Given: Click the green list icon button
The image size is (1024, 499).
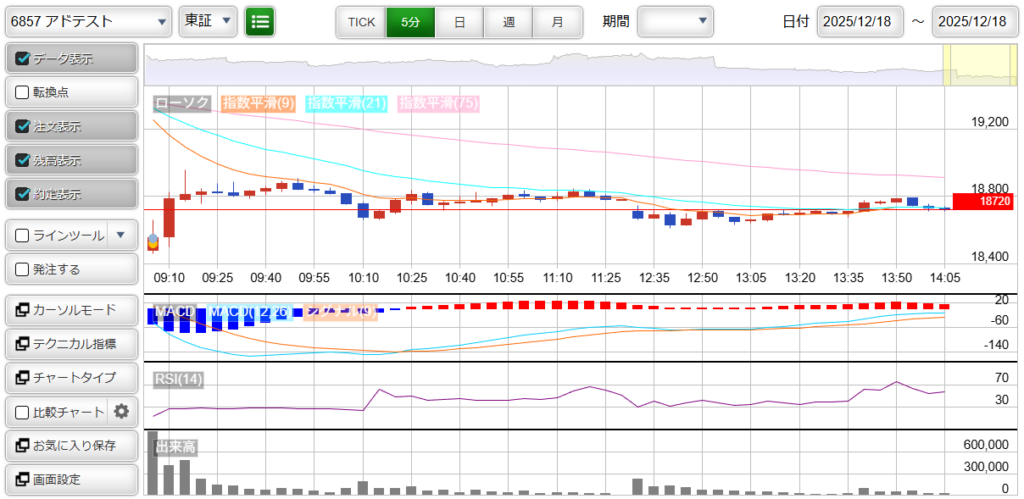Looking at the screenshot, I should click(259, 21).
